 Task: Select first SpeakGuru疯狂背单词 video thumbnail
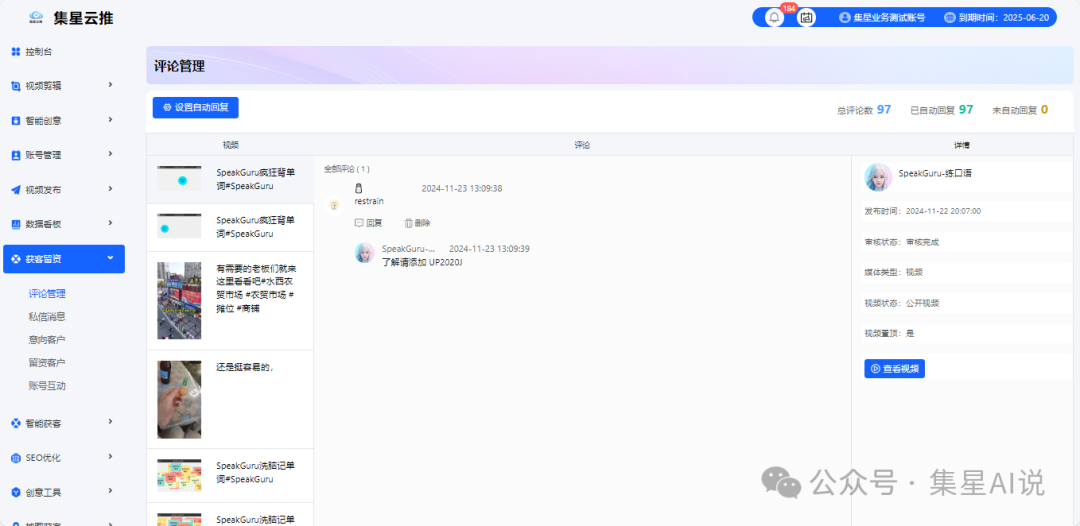pyautogui.click(x=179, y=179)
